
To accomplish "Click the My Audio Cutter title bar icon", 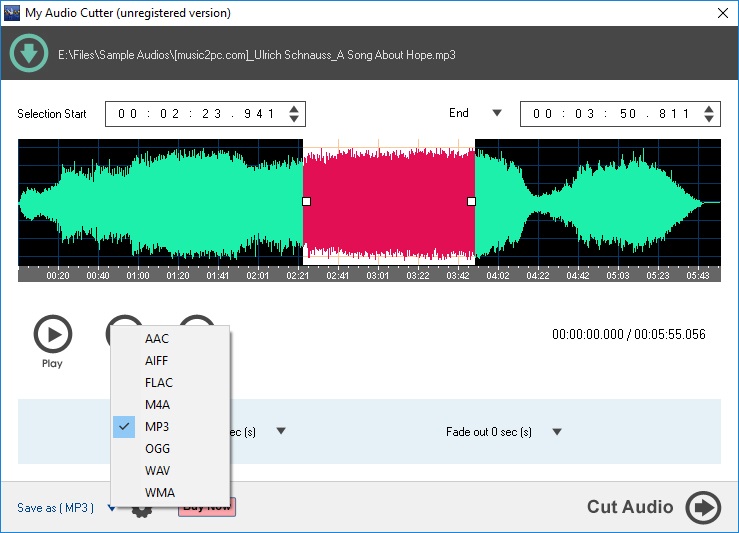I will click(11, 13).
